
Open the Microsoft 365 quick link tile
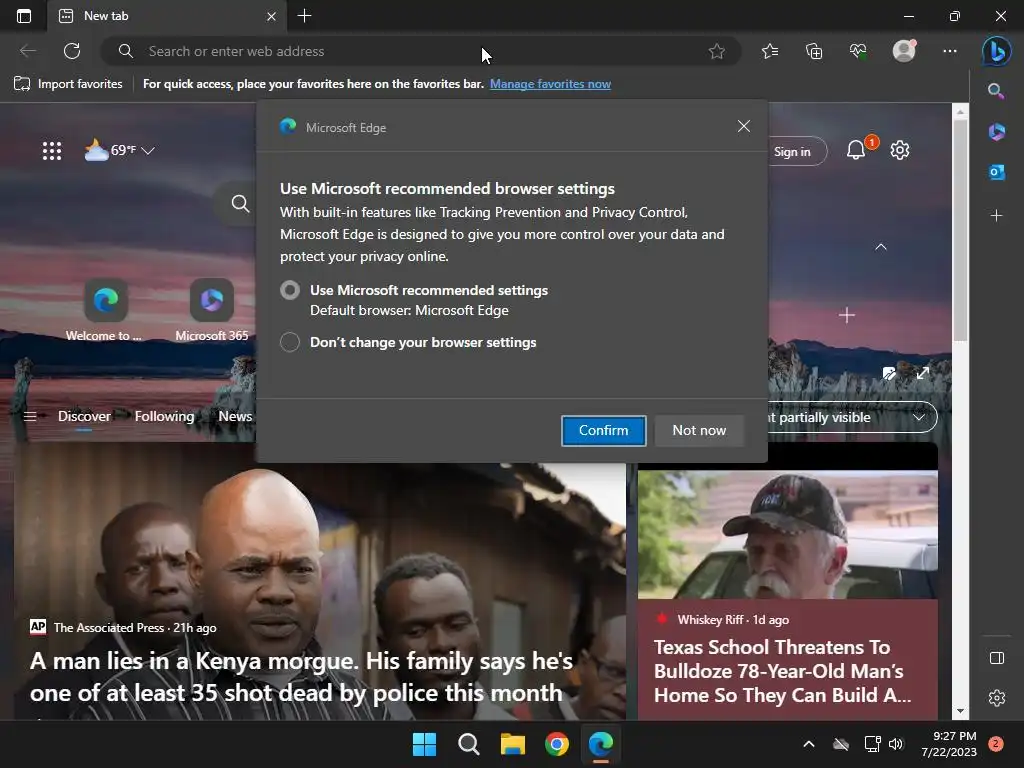click(212, 310)
